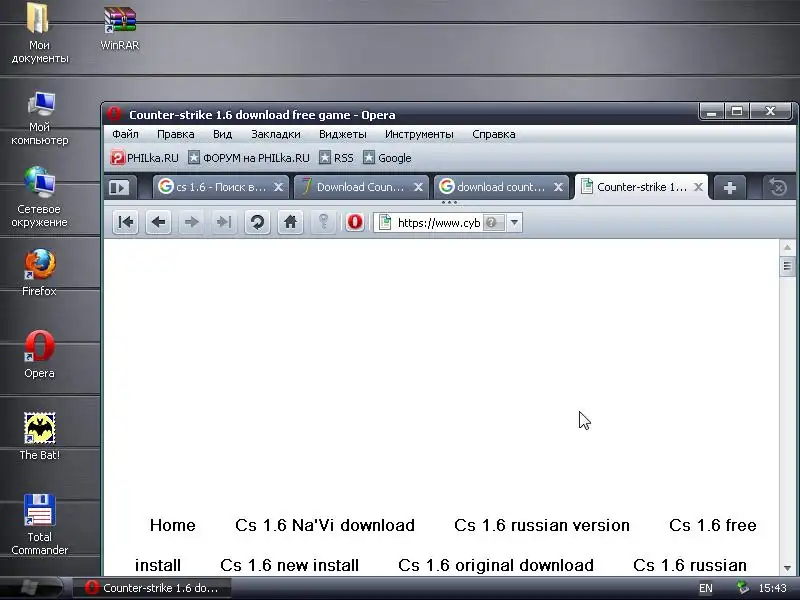The image size is (800, 600).
Task: Open the Правка menu
Action: point(176,134)
